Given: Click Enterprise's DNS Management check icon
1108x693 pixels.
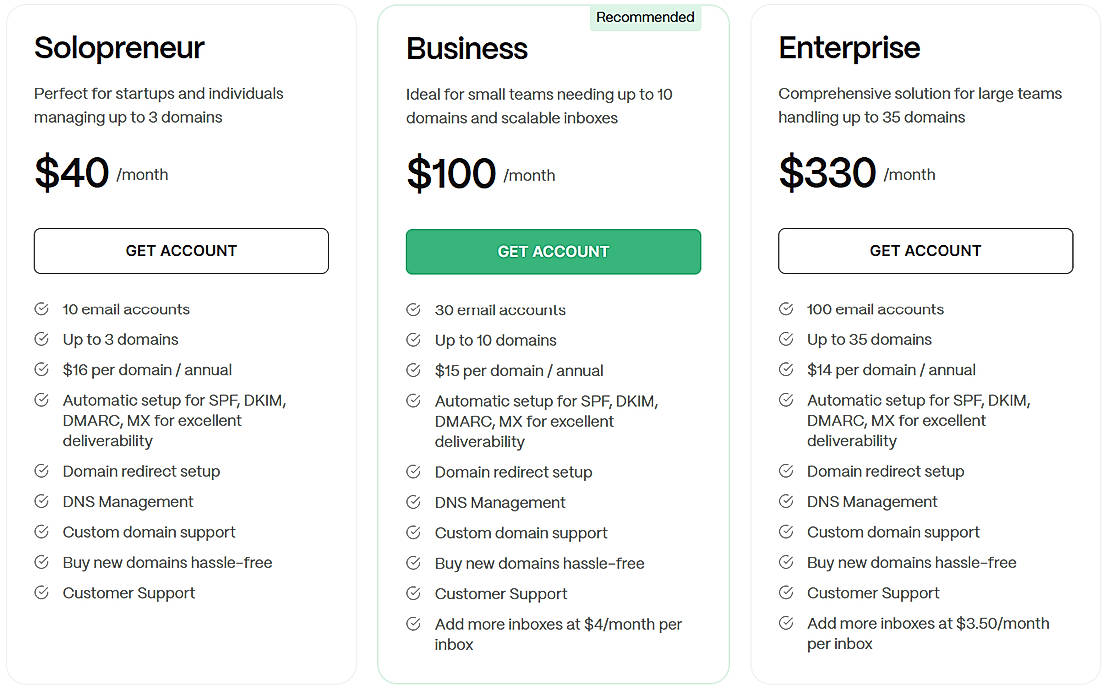Looking at the screenshot, I should [786, 501].
